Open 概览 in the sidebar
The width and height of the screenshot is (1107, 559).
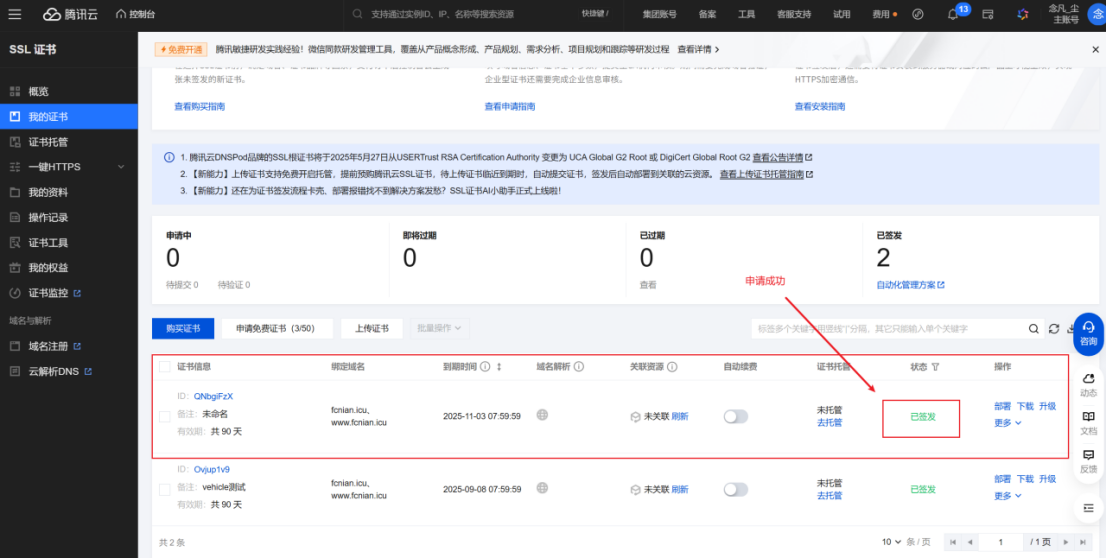[x=68, y=92]
